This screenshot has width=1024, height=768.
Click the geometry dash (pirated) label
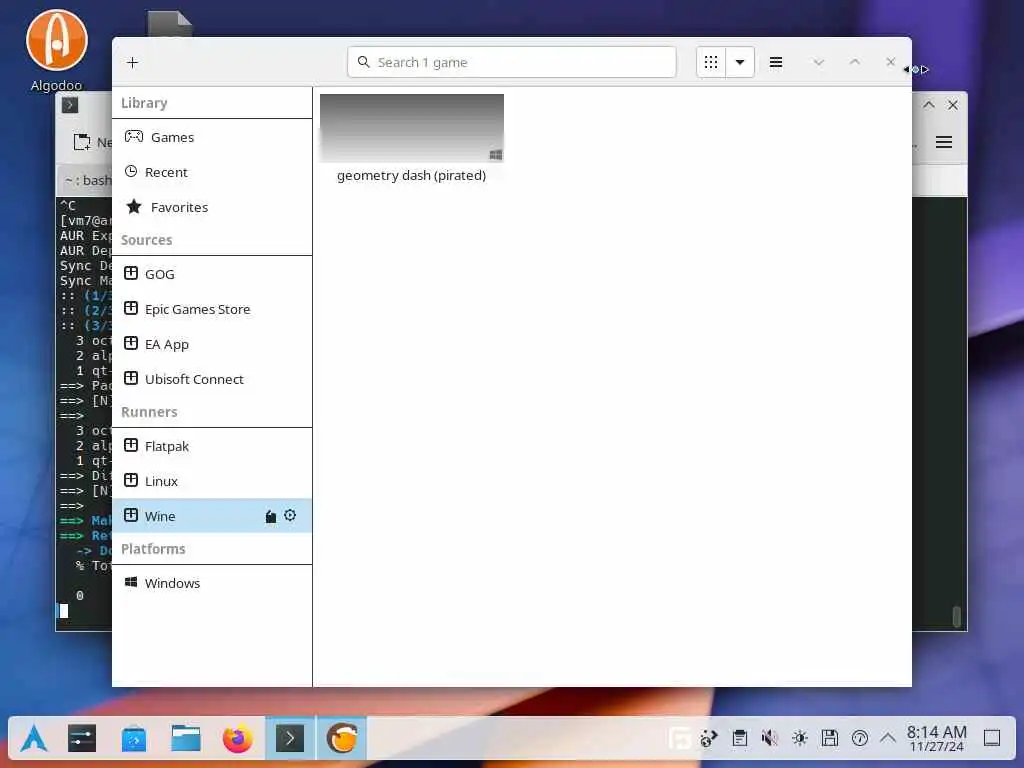pyautogui.click(x=411, y=176)
